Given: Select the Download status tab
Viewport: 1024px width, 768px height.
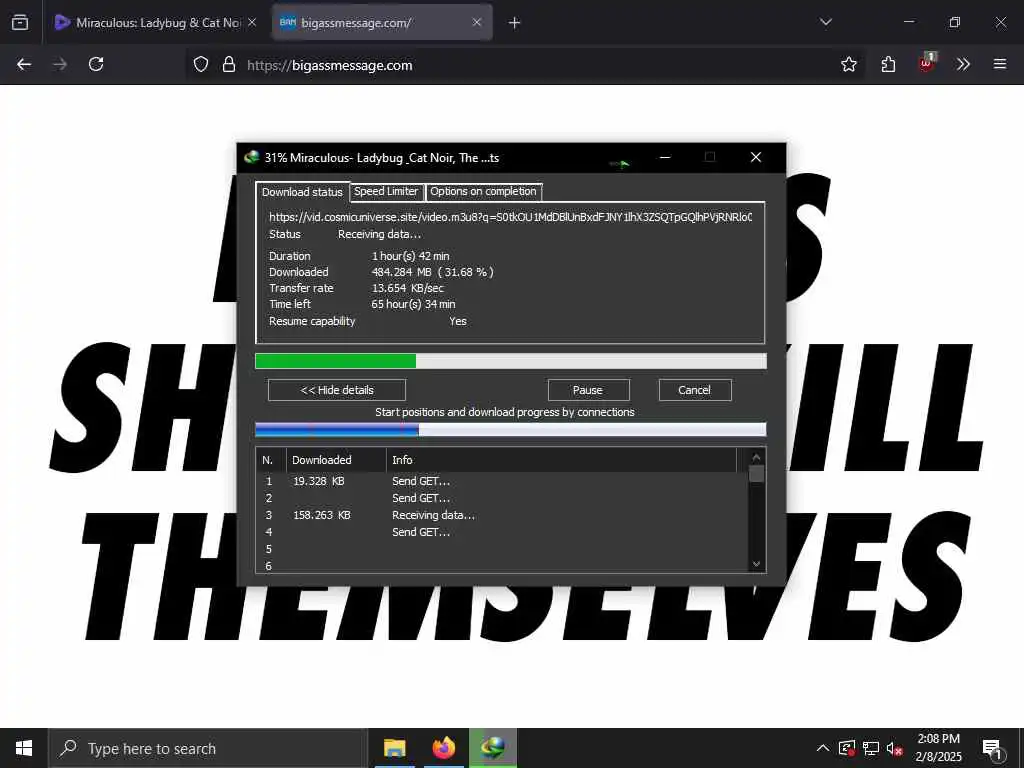Looking at the screenshot, I should click(x=302, y=192).
